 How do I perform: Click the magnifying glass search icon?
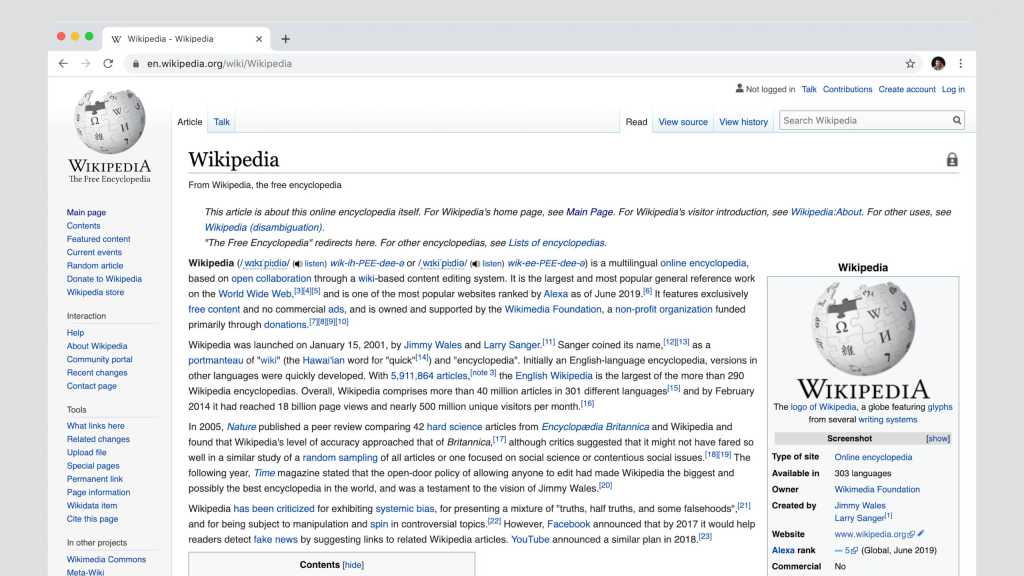click(956, 120)
